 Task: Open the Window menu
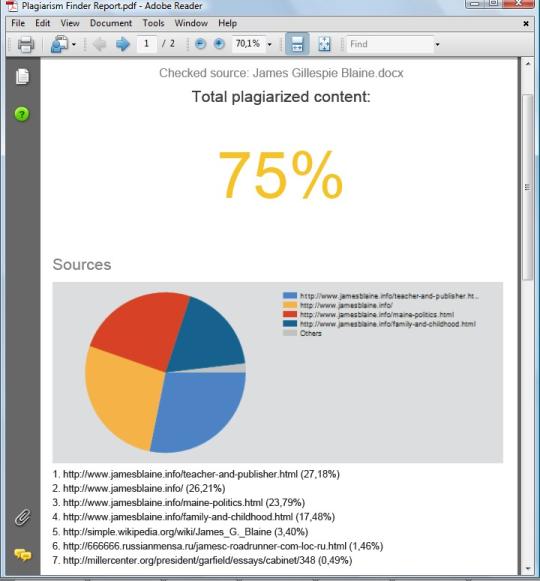coord(191,23)
